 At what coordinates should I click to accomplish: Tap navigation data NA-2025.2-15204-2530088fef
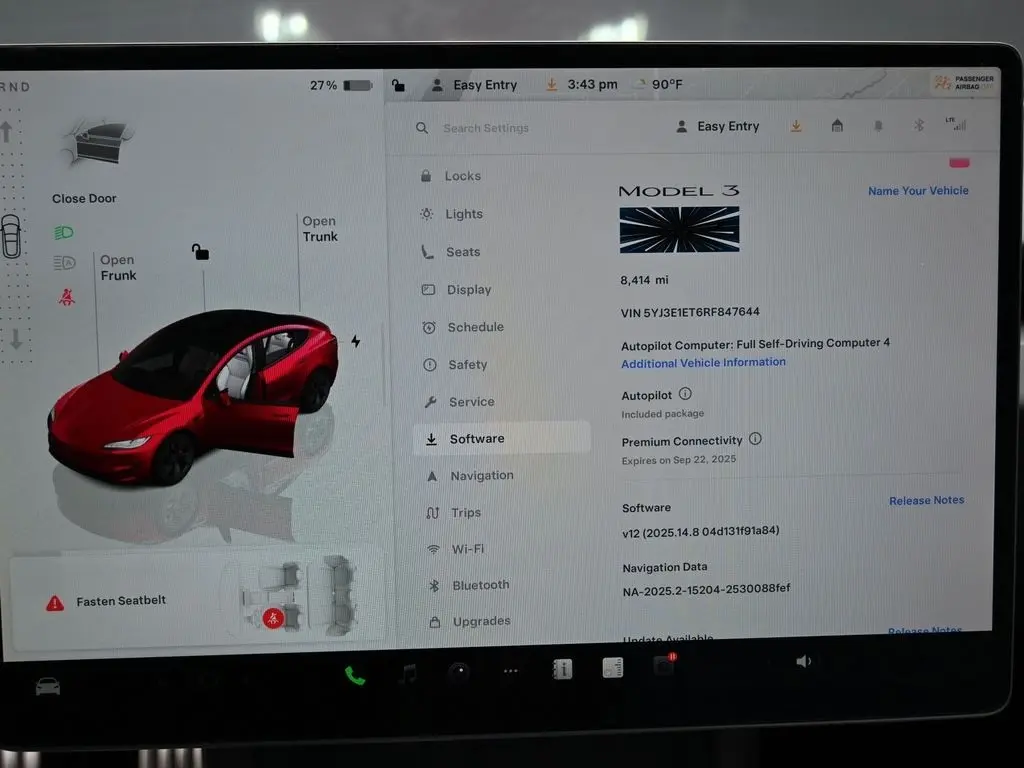tap(706, 590)
